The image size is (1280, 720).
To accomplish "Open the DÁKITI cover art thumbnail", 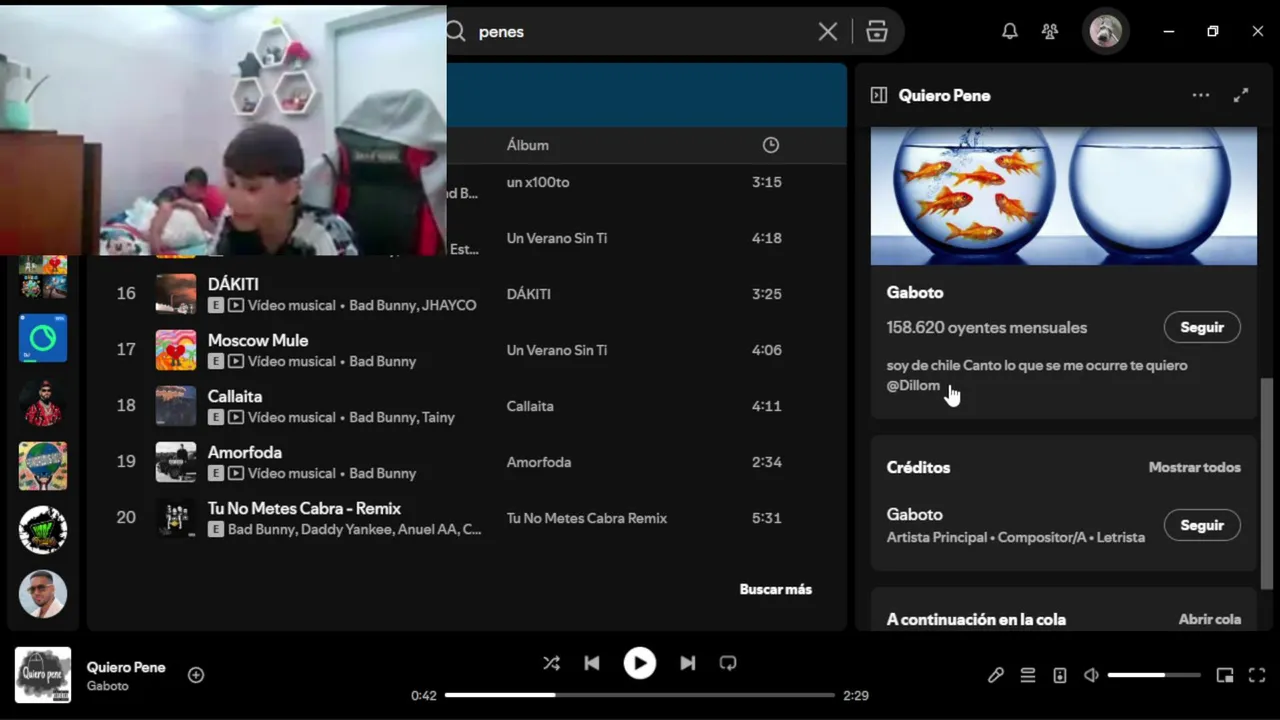I will 176,294.
